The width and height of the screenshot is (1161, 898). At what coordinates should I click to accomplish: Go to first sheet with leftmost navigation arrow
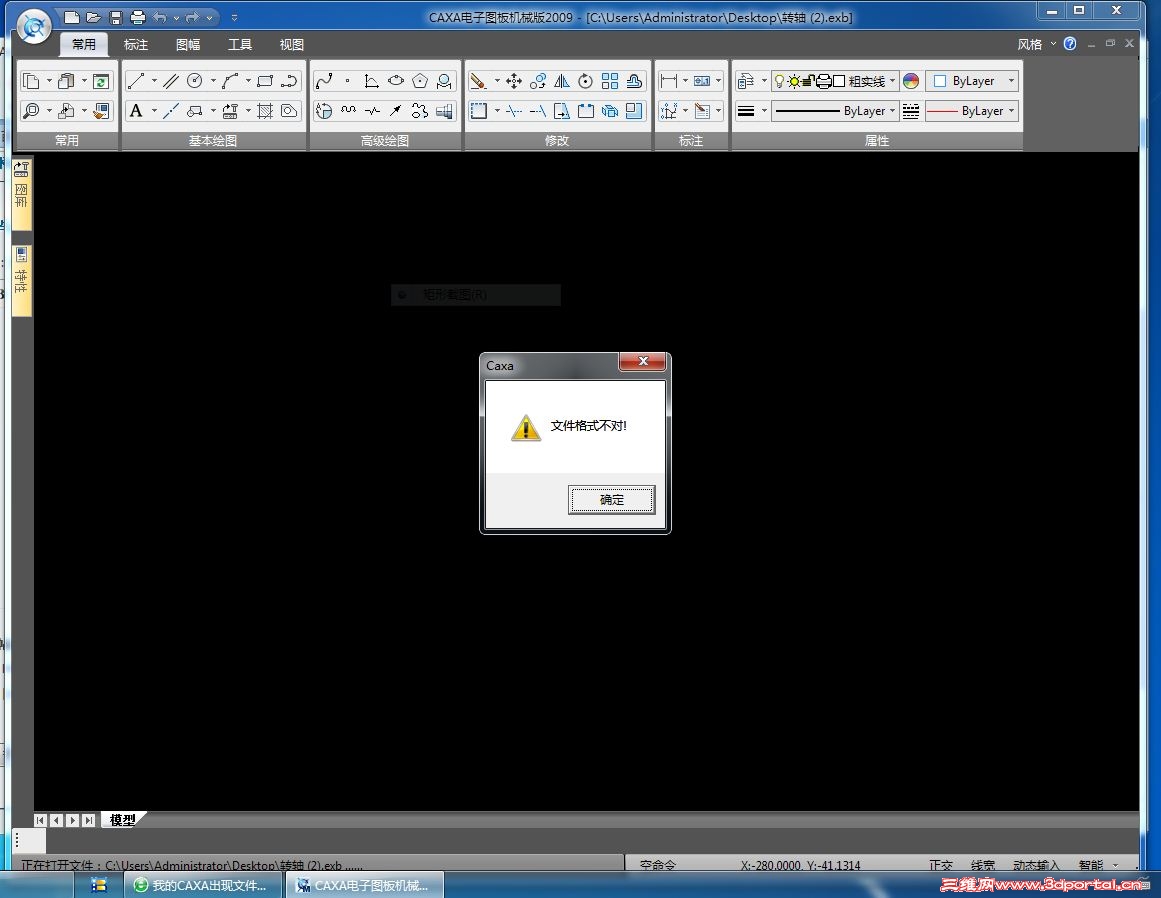(x=40, y=820)
